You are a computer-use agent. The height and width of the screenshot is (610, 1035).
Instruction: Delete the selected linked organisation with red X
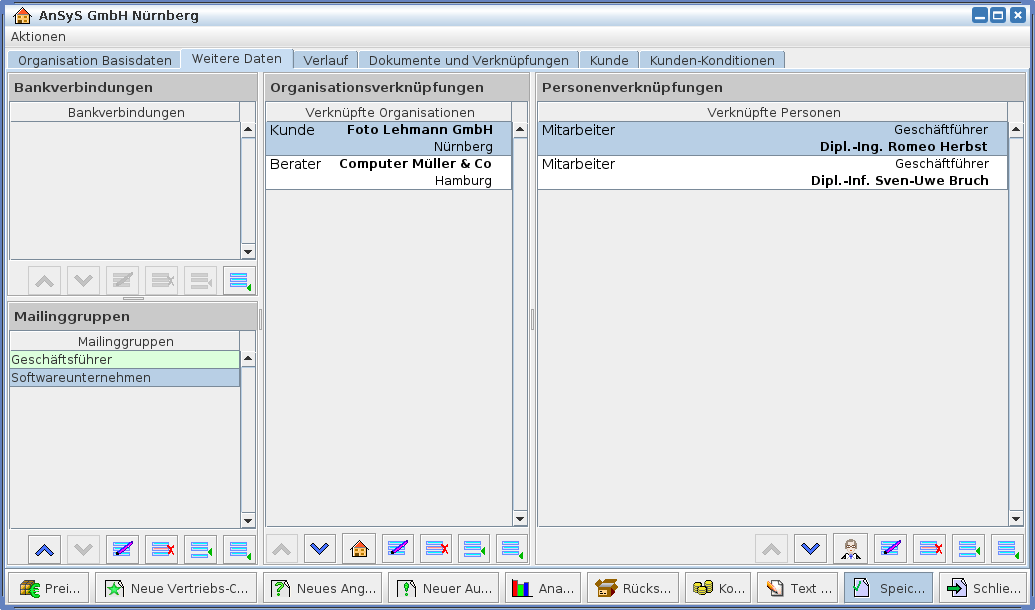[x=436, y=548]
